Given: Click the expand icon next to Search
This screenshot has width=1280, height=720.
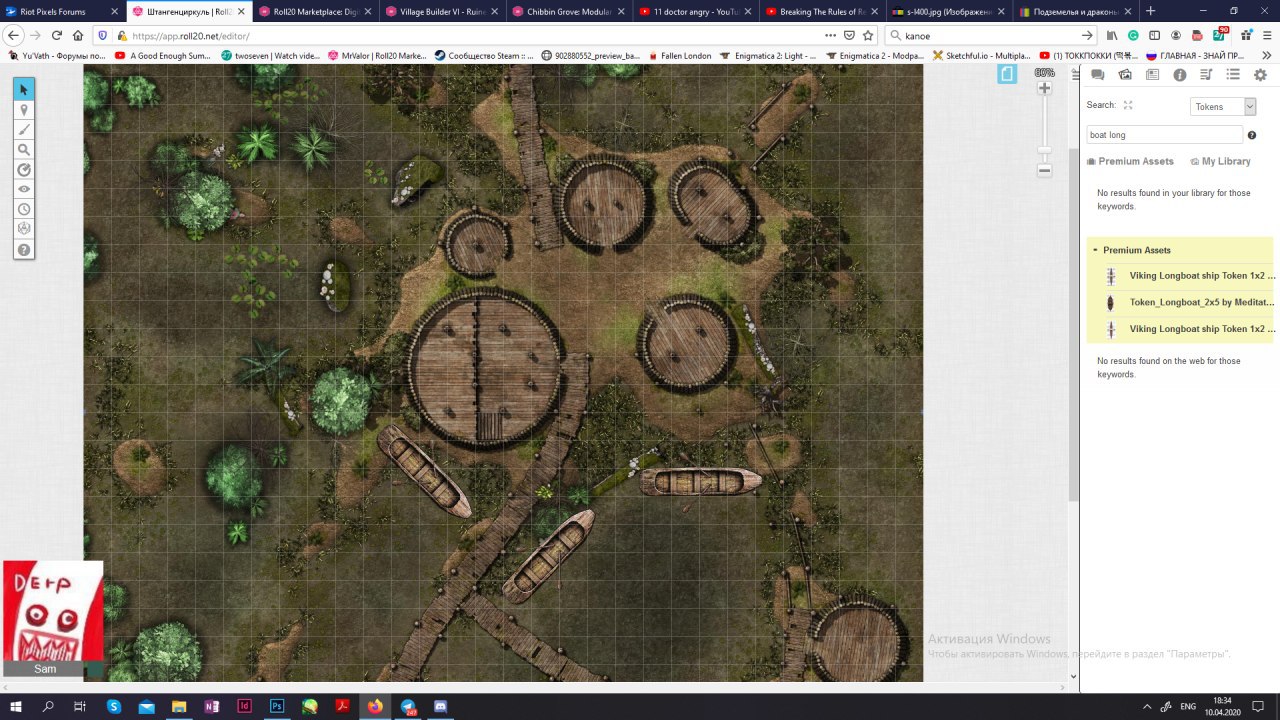Looking at the screenshot, I should point(1128,105).
